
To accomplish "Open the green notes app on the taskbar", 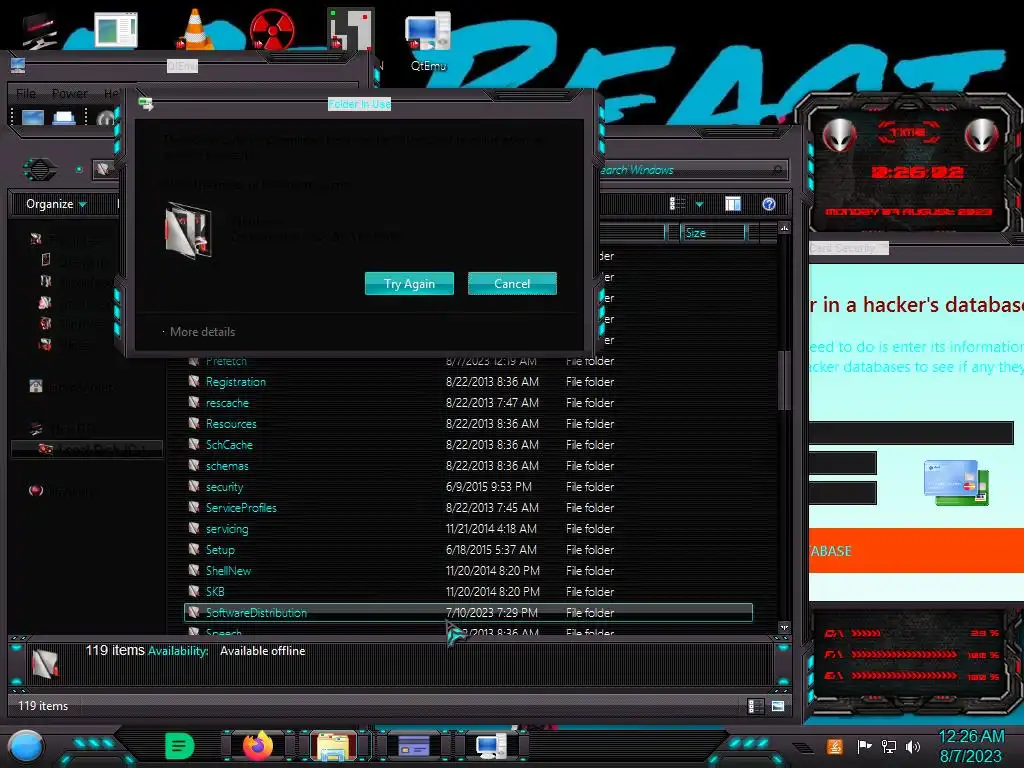I will coord(180,746).
